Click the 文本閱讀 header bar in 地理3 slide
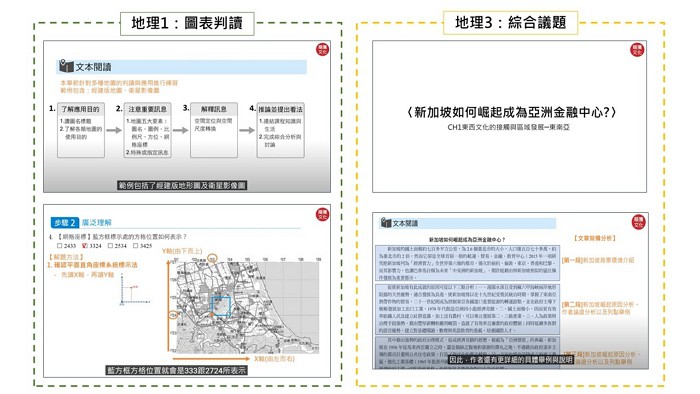Viewport: 700px width, 394px height. pos(468,223)
